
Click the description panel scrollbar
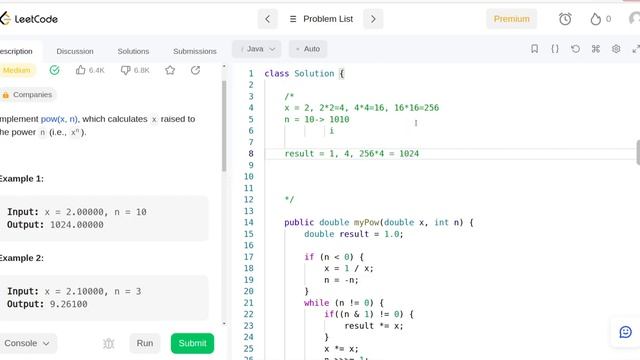(x=224, y=126)
